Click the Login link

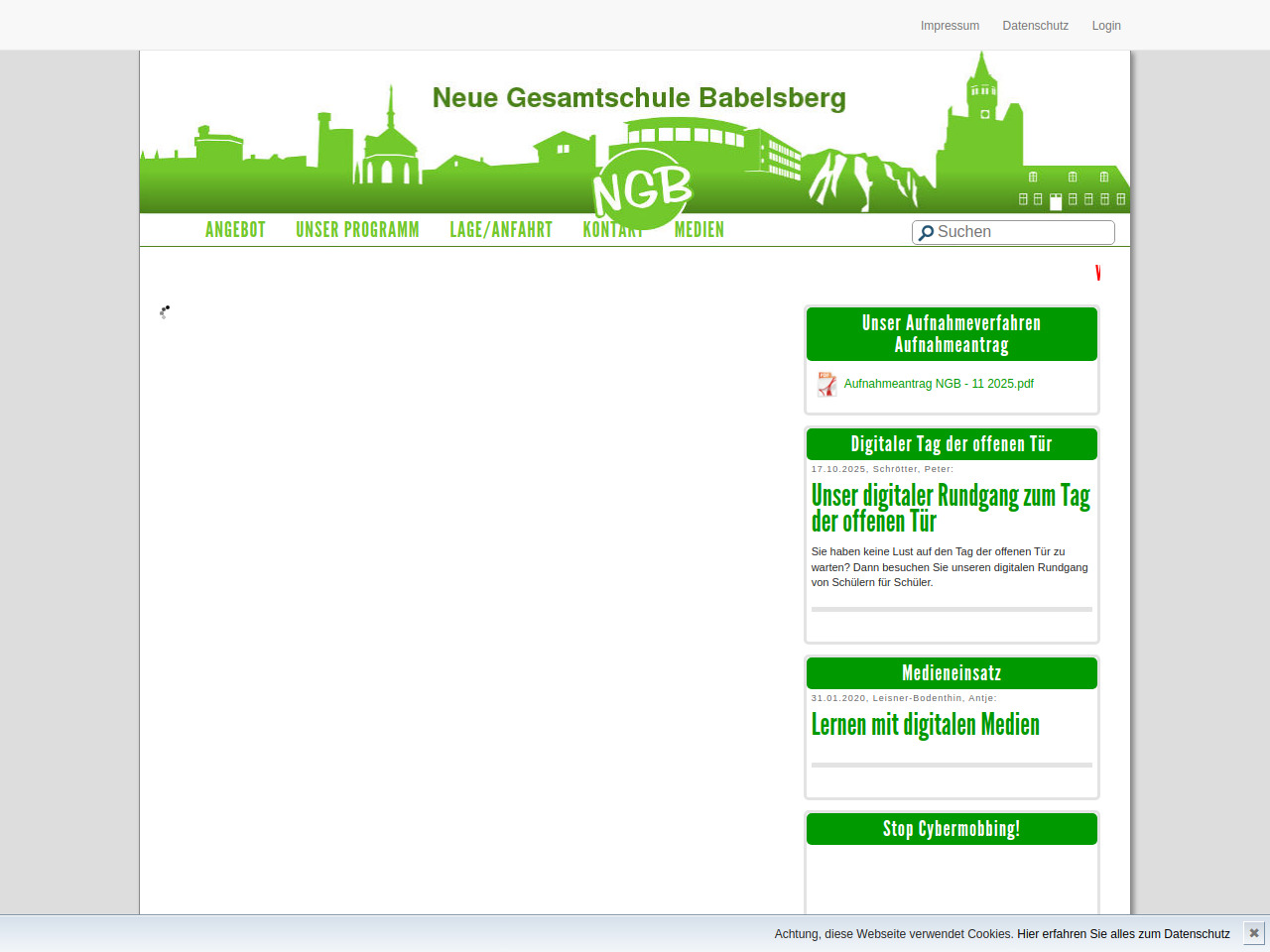coord(1106,26)
